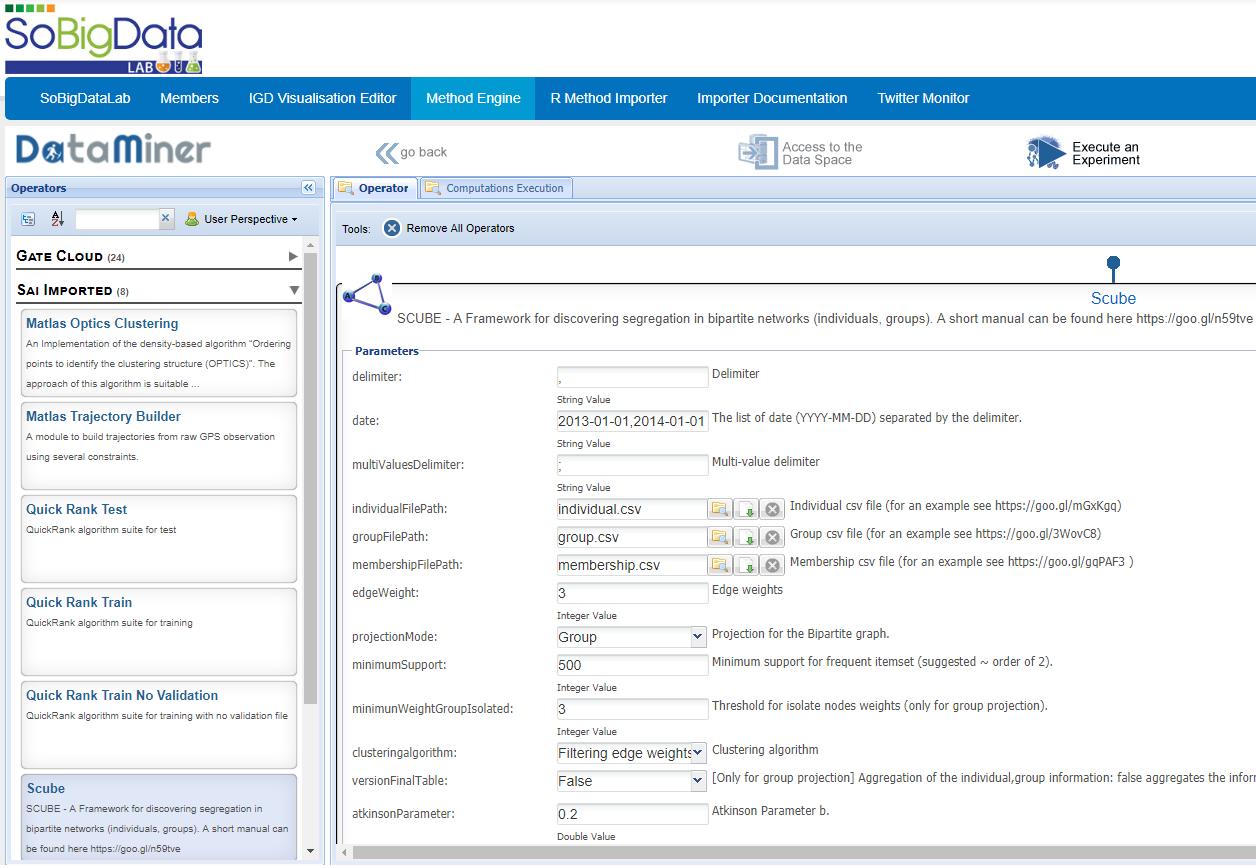The image size is (1256, 868).
Task: Click the minimumSupport input field
Action: (632, 665)
